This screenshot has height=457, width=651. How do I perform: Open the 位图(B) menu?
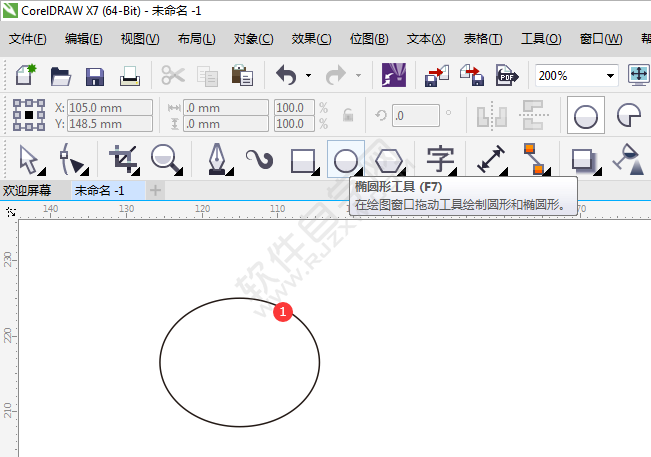point(369,39)
